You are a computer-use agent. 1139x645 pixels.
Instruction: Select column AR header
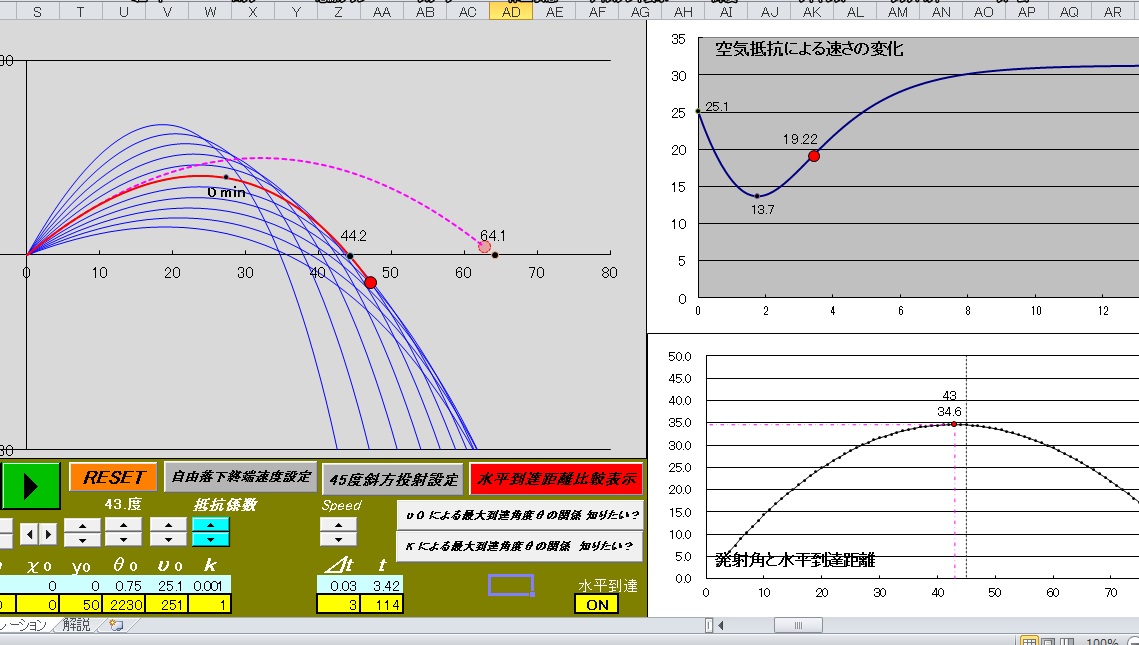(1112, 11)
